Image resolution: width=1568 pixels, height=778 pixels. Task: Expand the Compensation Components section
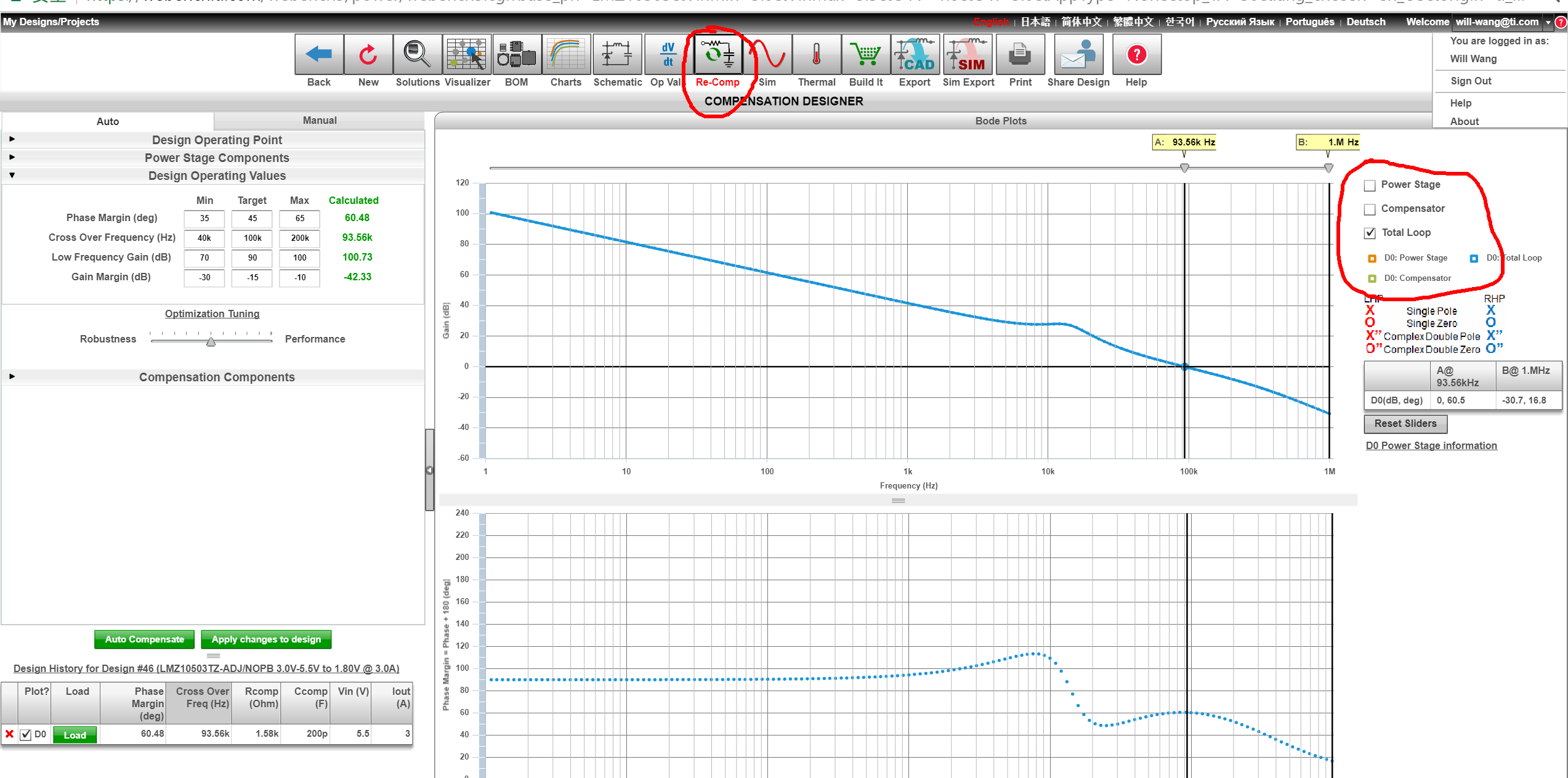(x=216, y=377)
